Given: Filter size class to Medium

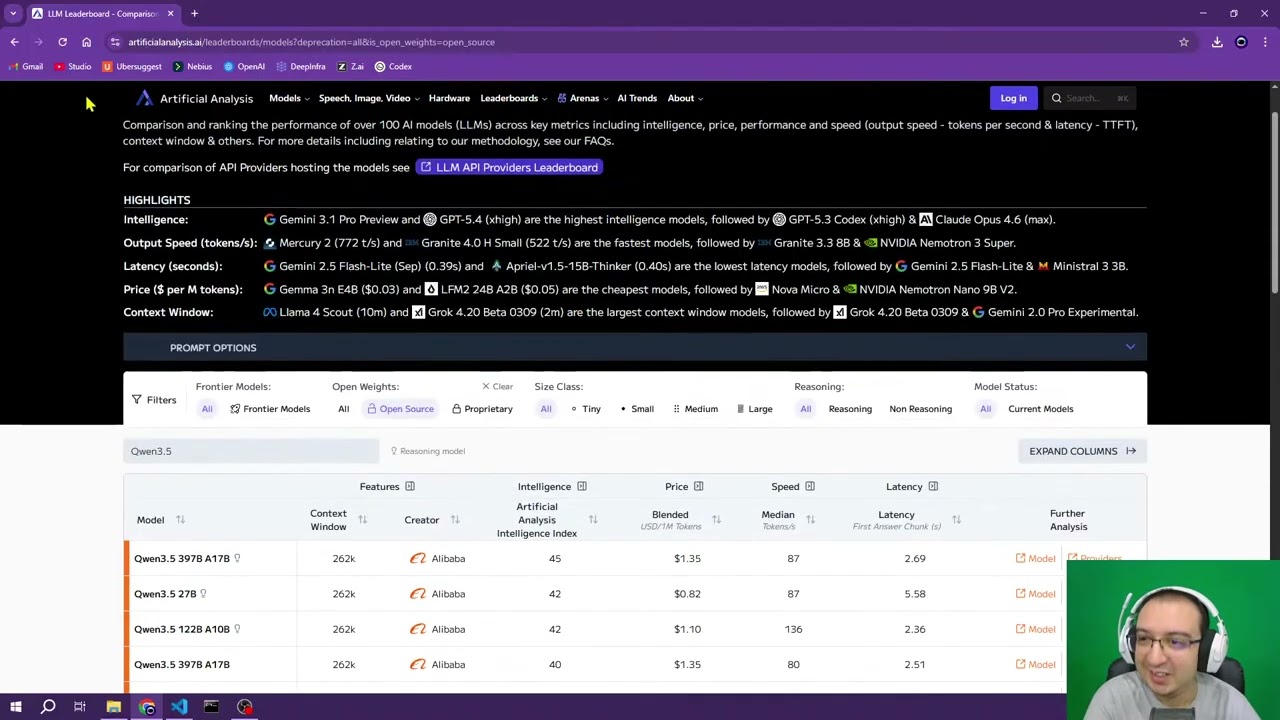Looking at the screenshot, I should point(695,409).
